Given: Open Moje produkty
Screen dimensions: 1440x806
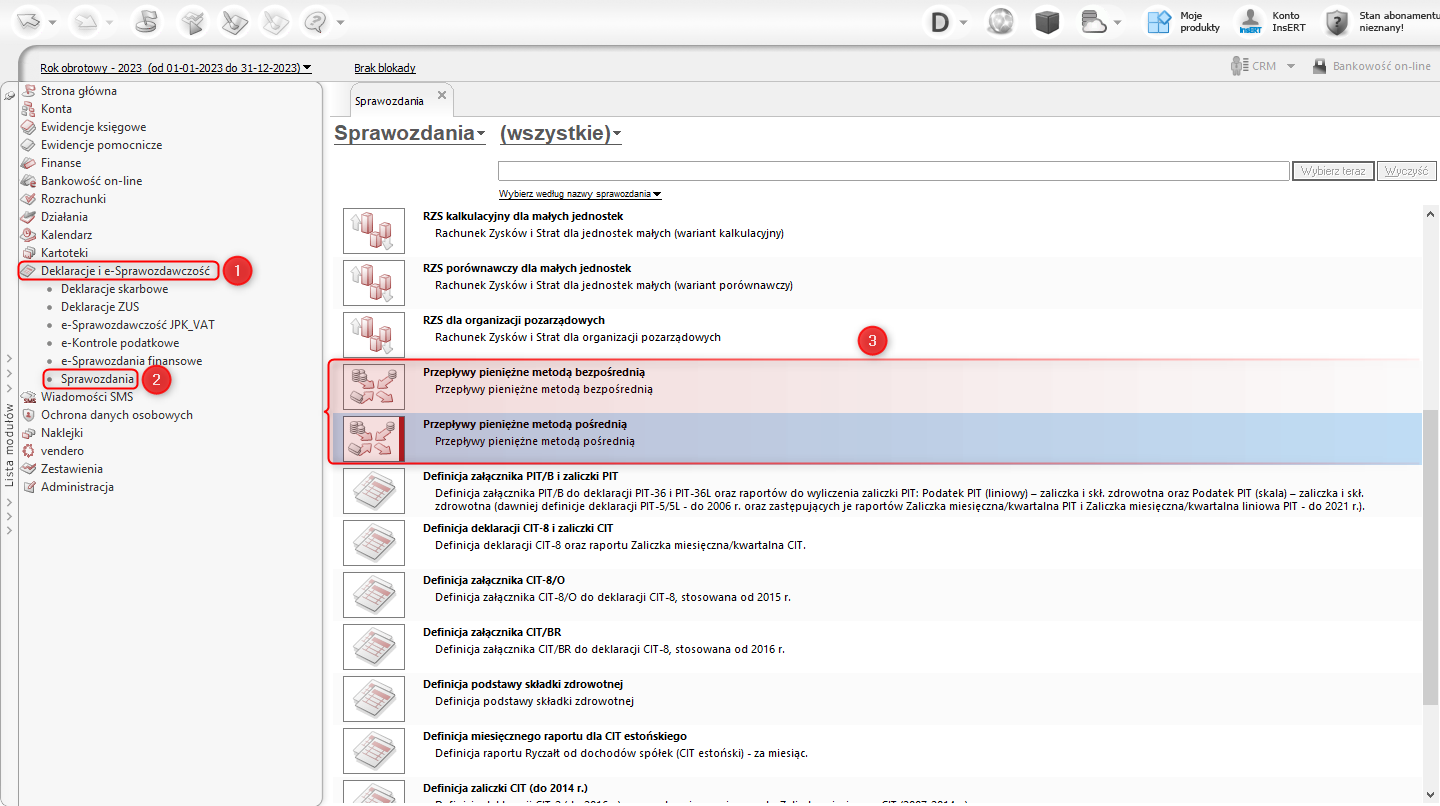Looking at the screenshot, I should click(x=1184, y=22).
